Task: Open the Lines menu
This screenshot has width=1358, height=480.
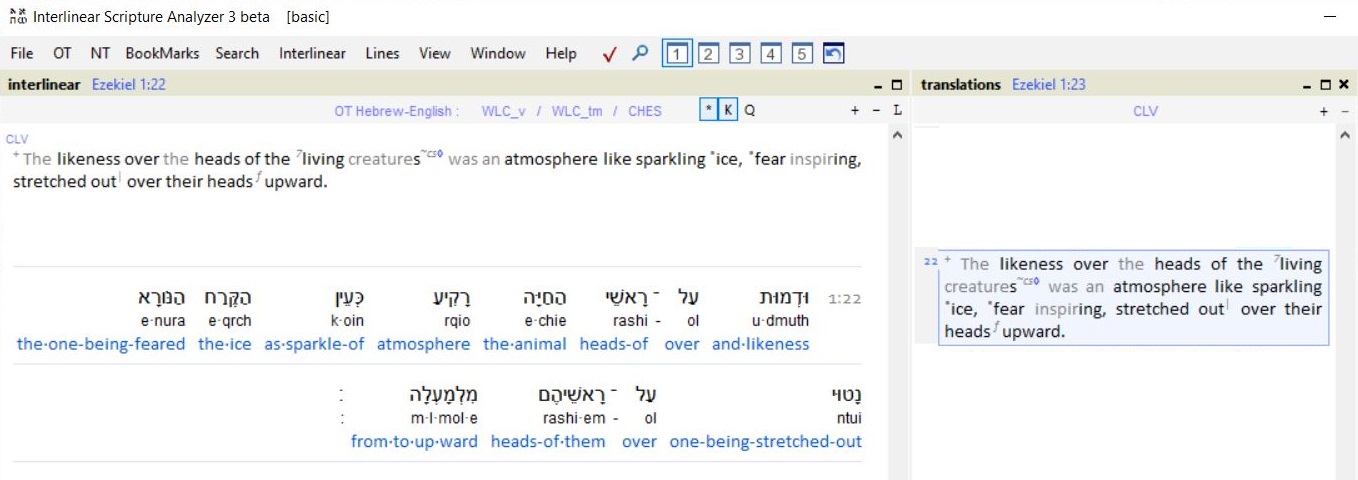Action: tap(382, 54)
